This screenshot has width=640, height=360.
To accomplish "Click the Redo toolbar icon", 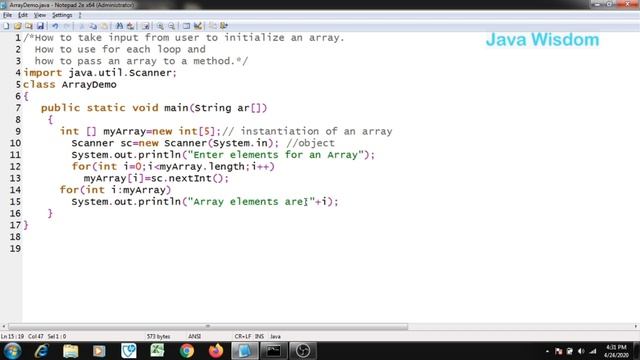I will (67, 26).
